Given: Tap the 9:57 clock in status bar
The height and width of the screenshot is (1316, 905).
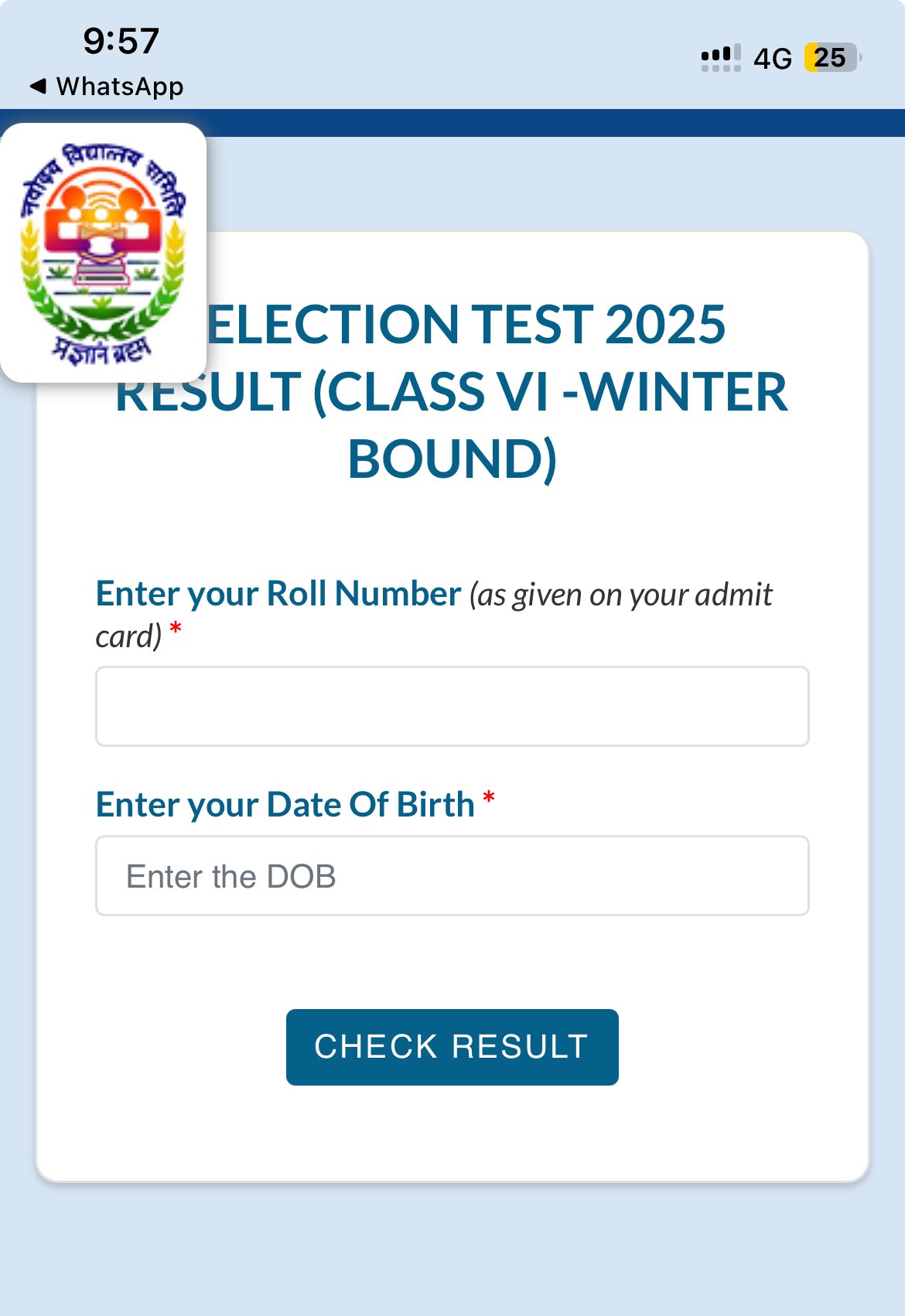Looking at the screenshot, I should (121, 41).
